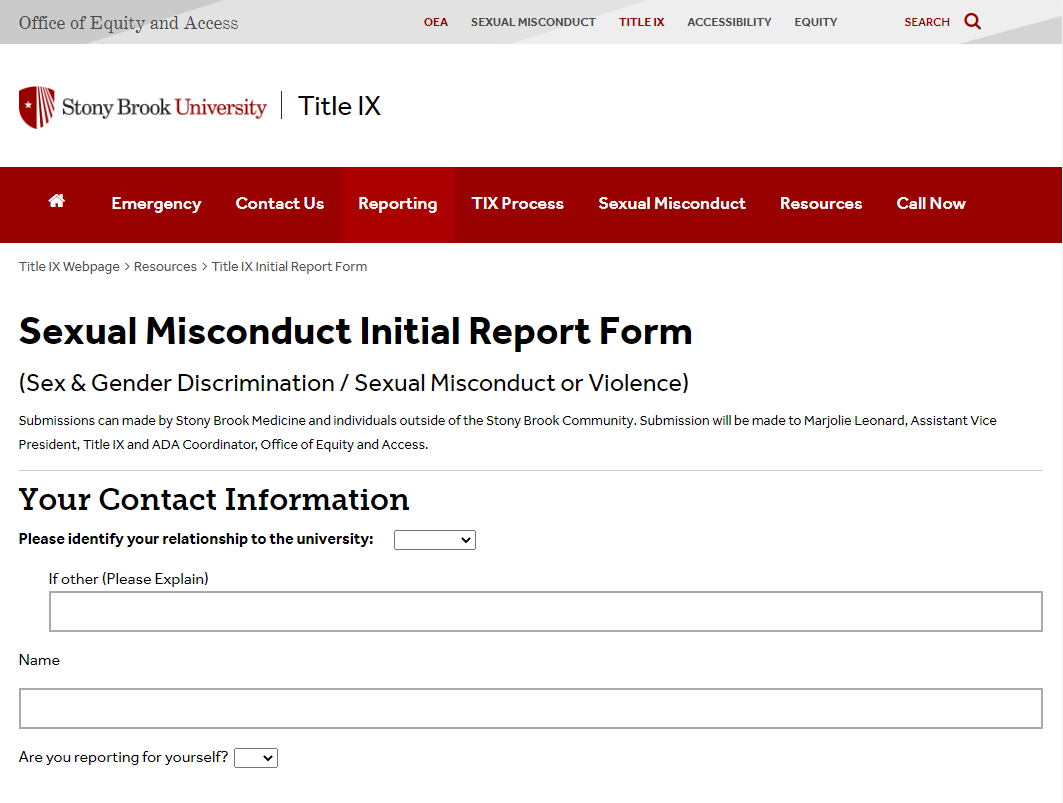
Task: Click the 'If other (Please Explain)' text box
Action: point(547,611)
